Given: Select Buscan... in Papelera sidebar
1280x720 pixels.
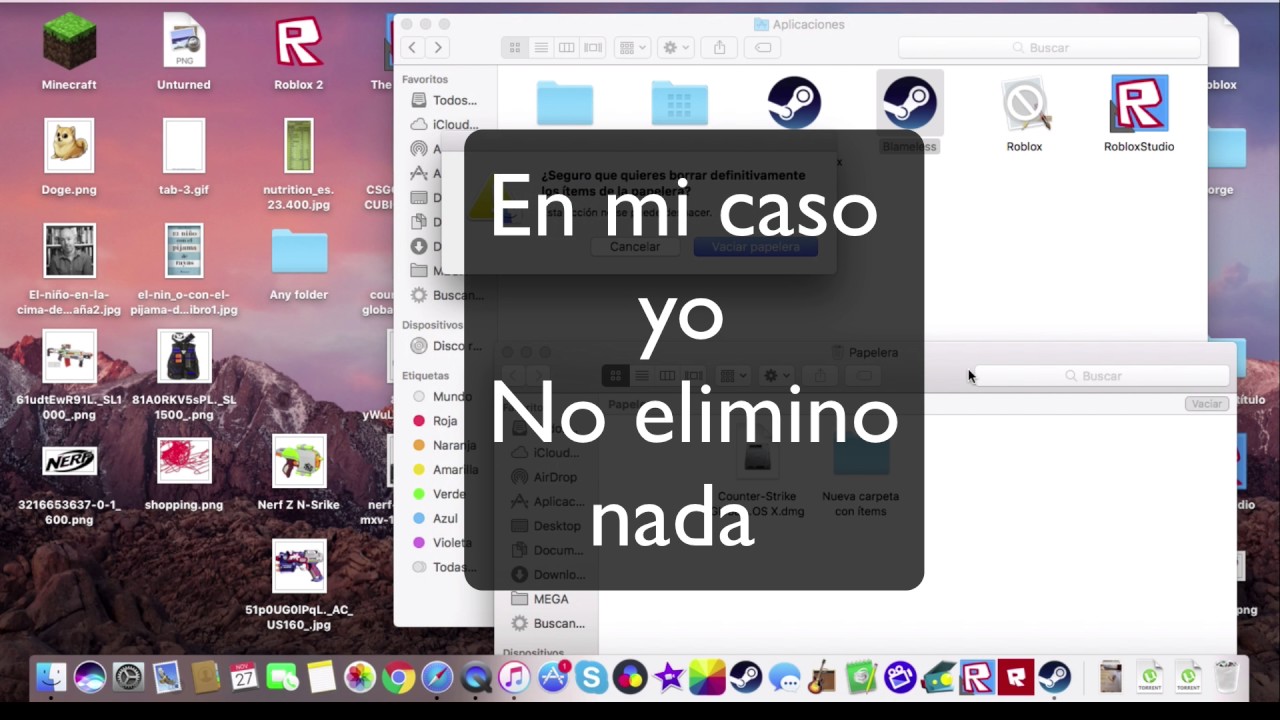Looking at the screenshot, I should (x=548, y=623).
